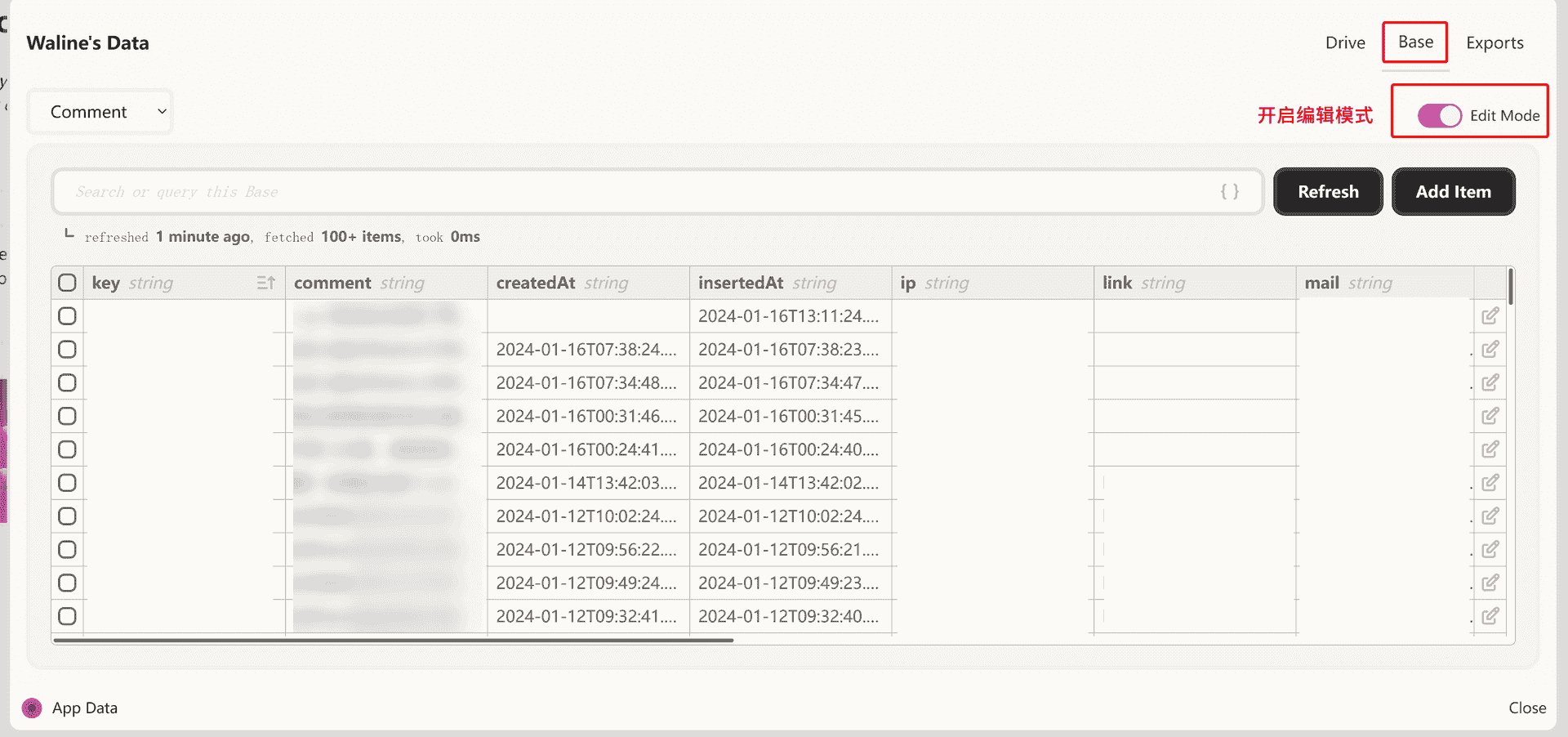Click the App Data logo icon

tap(32, 708)
